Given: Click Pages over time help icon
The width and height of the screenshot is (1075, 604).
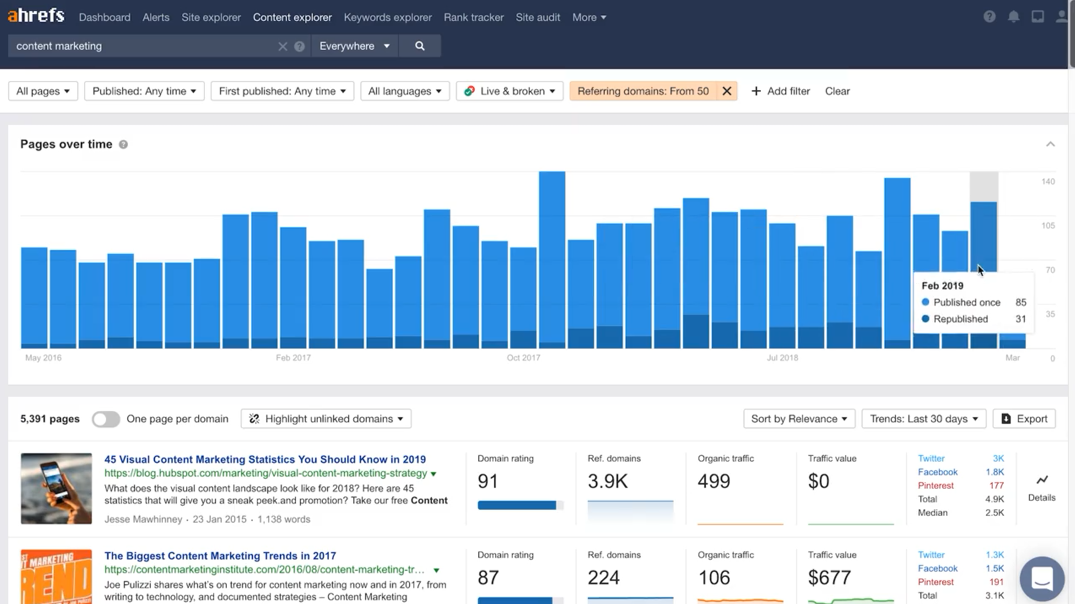Looking at the screenshot, I should point(123,145).
